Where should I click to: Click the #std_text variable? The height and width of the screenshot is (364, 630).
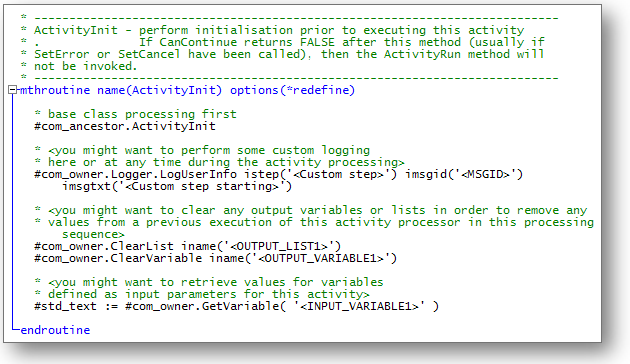click(65, 307)
